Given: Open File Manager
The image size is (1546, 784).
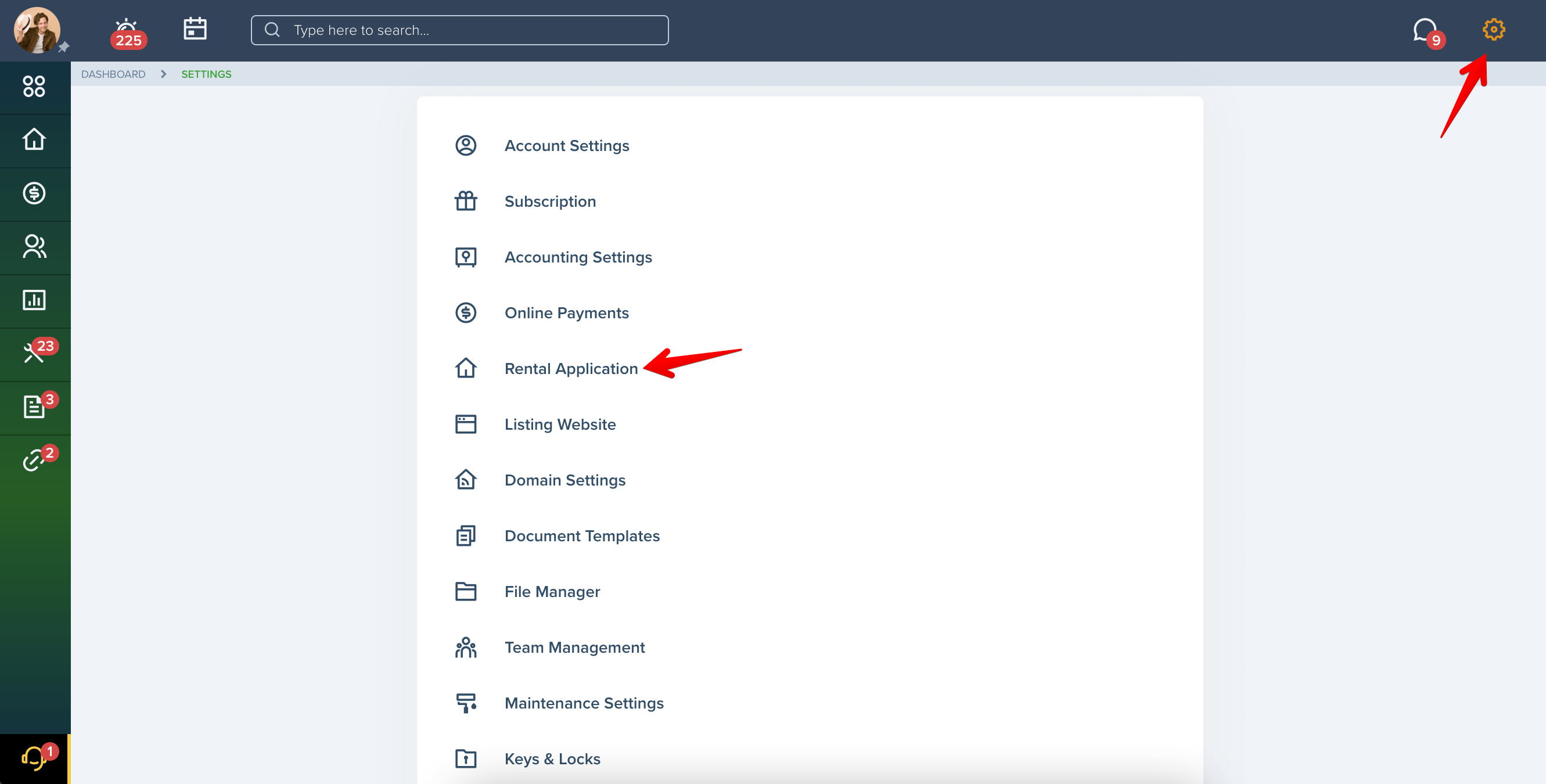Looking at the screenshot, I should (x=552, y=592).
